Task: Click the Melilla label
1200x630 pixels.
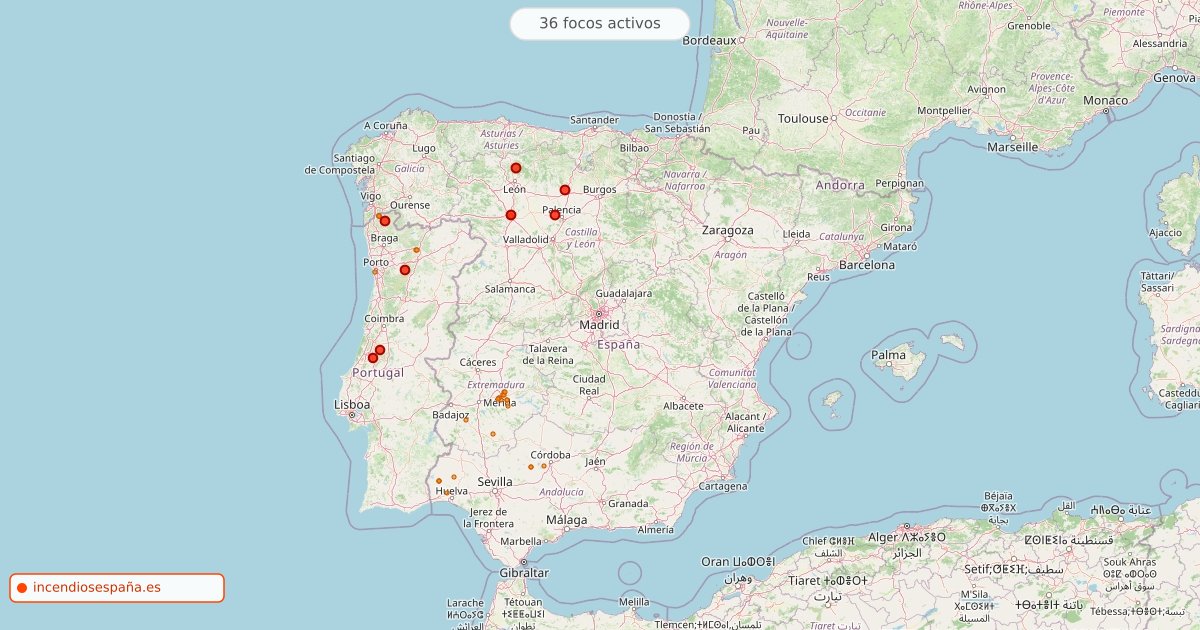Action: point(634,602)
